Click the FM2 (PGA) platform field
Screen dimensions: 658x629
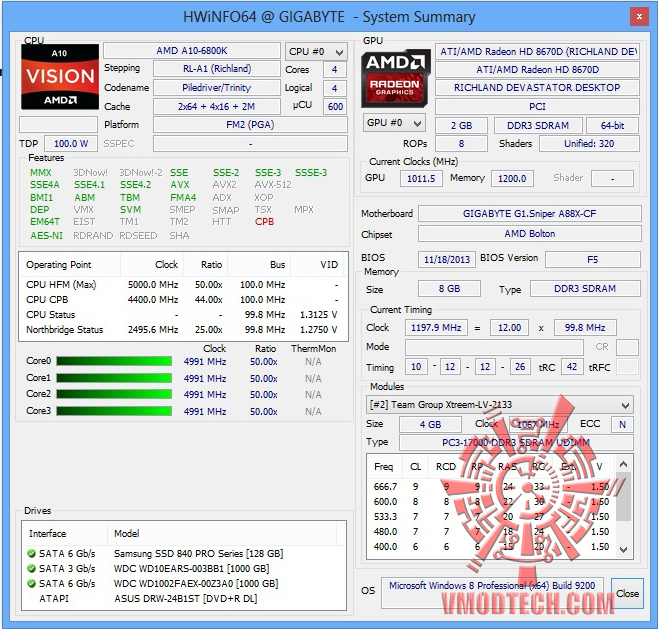tap(250, 125)
